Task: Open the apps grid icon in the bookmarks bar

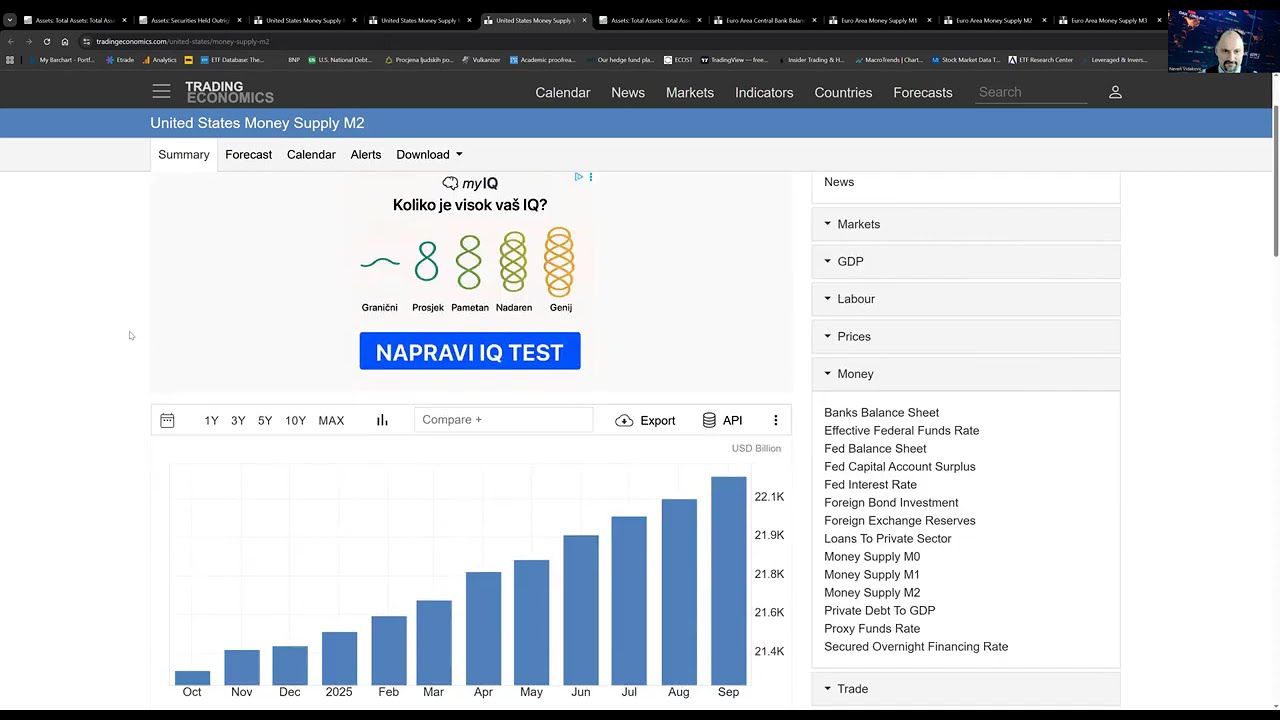Action: [x=10, y=60]
